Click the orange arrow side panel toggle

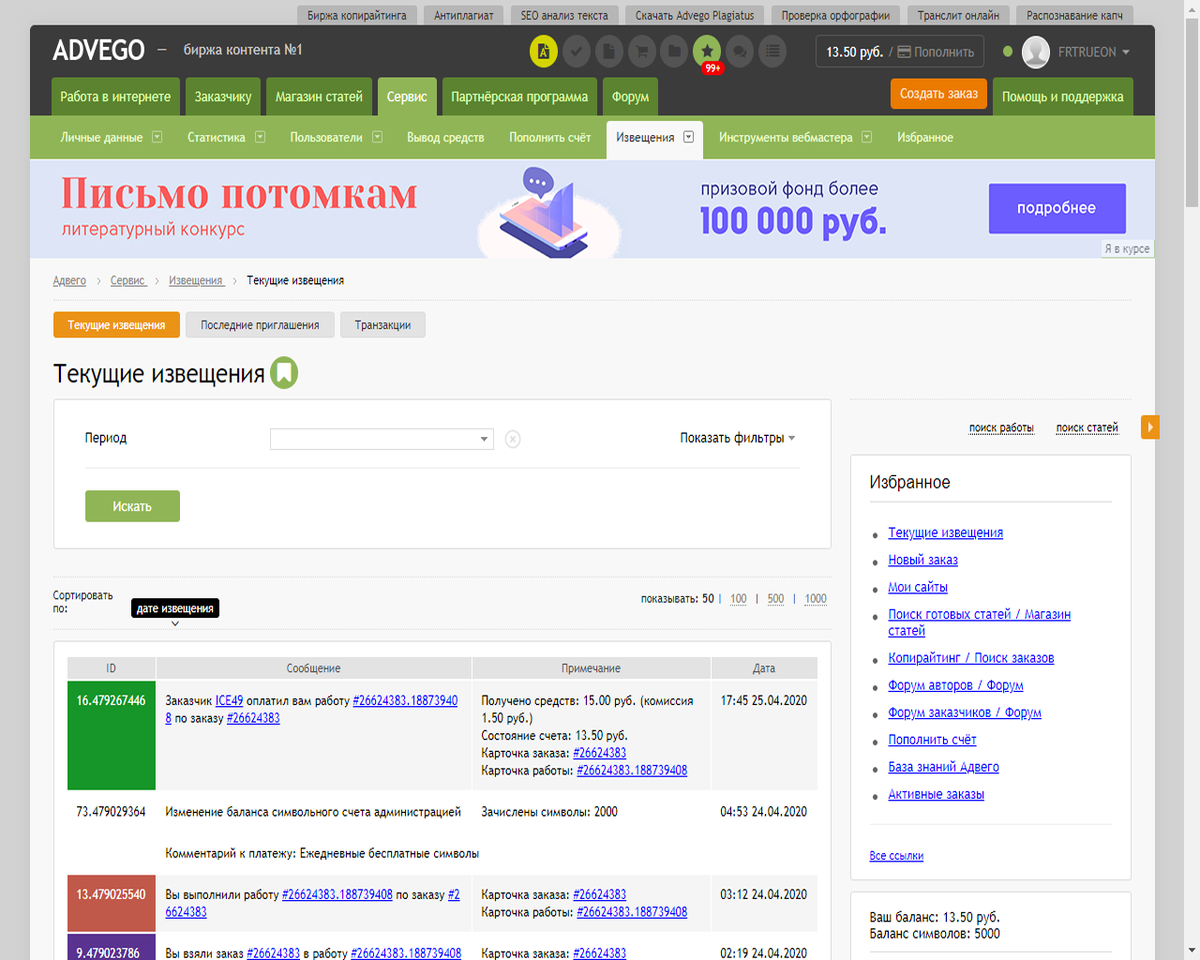[x=1151, y=428]
